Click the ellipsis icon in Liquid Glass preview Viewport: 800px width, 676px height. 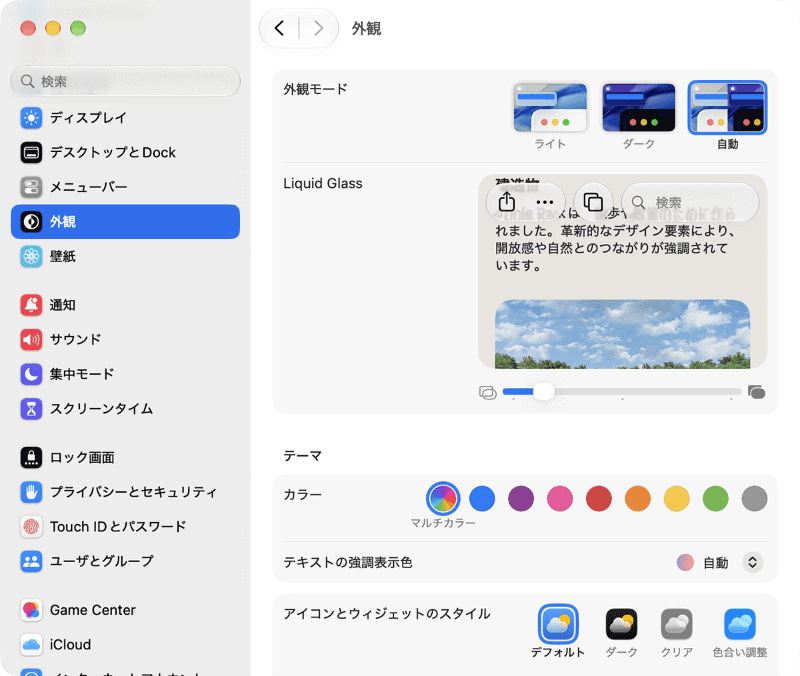(x=545, y=202)
